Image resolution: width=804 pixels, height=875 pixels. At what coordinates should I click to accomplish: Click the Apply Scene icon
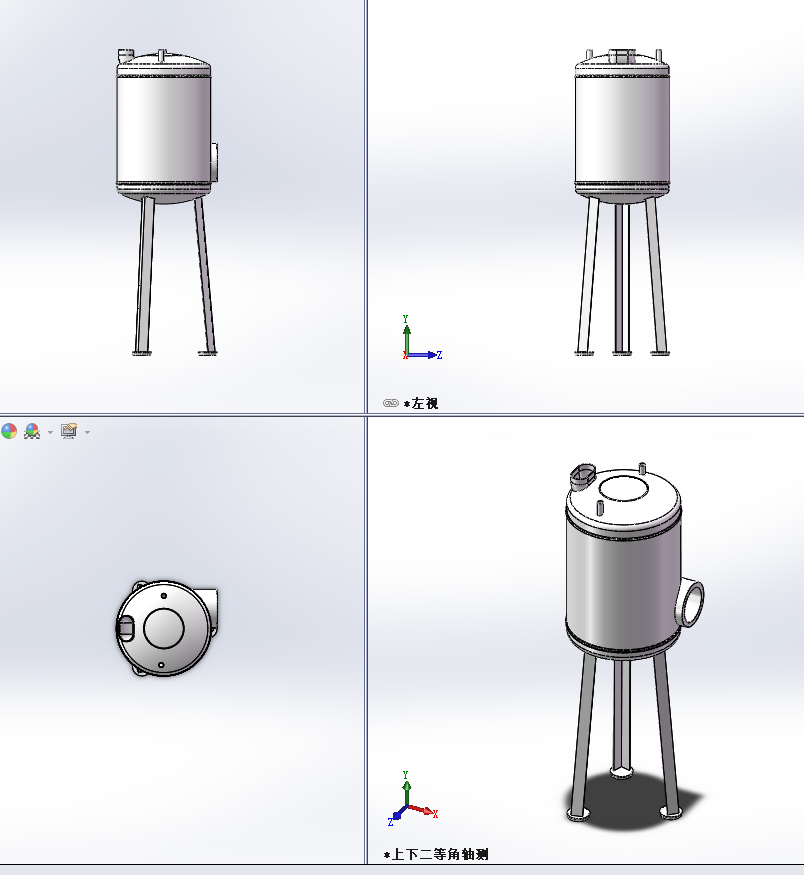click(32, 431)
